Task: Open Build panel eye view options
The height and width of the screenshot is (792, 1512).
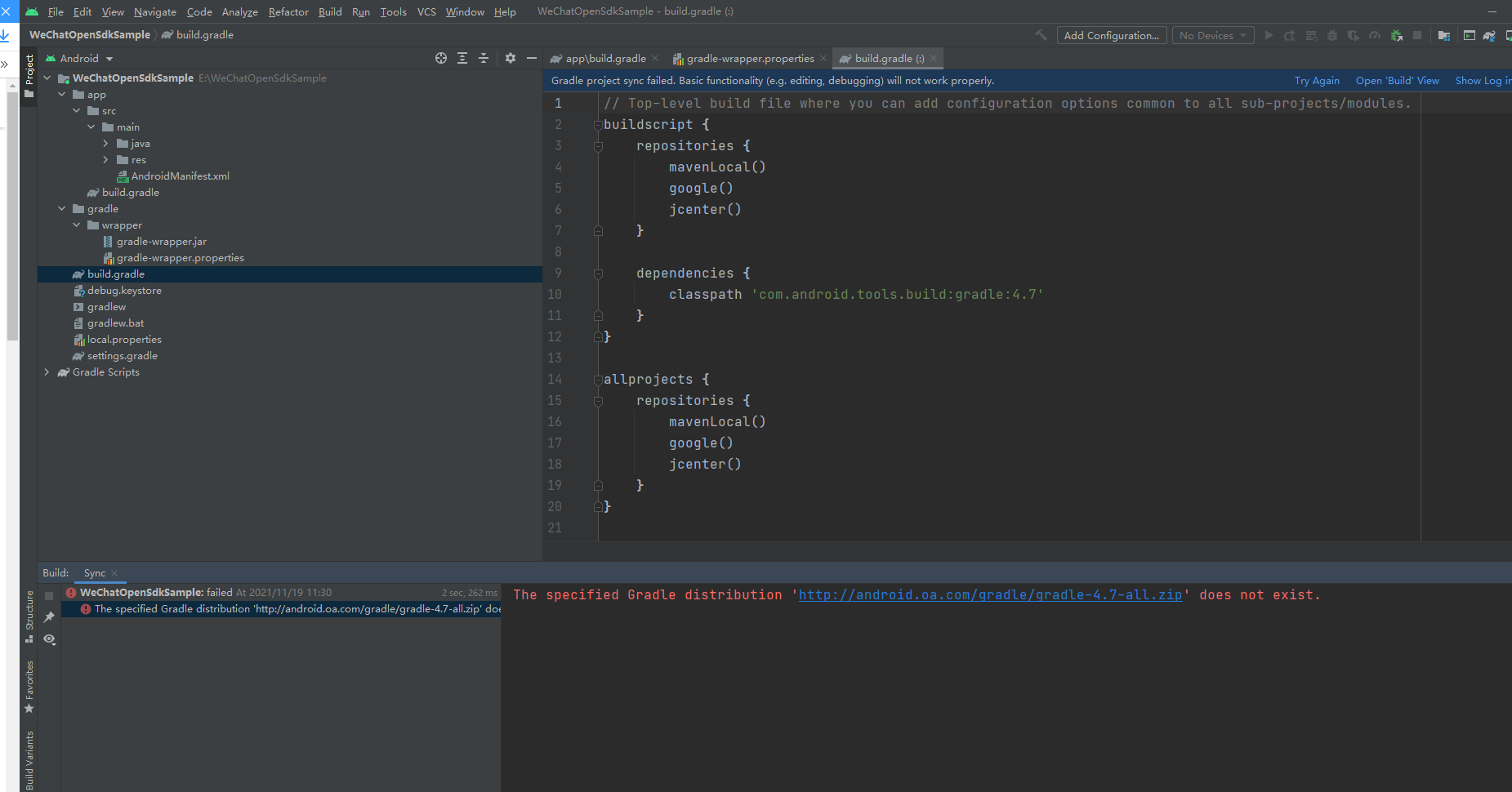Action: click(50, 639)
